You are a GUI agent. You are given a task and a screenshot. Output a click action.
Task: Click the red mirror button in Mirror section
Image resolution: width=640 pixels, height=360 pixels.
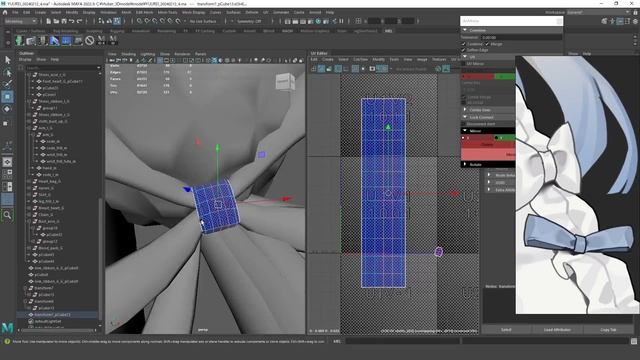pyautogui.click(x=488, y=144)
